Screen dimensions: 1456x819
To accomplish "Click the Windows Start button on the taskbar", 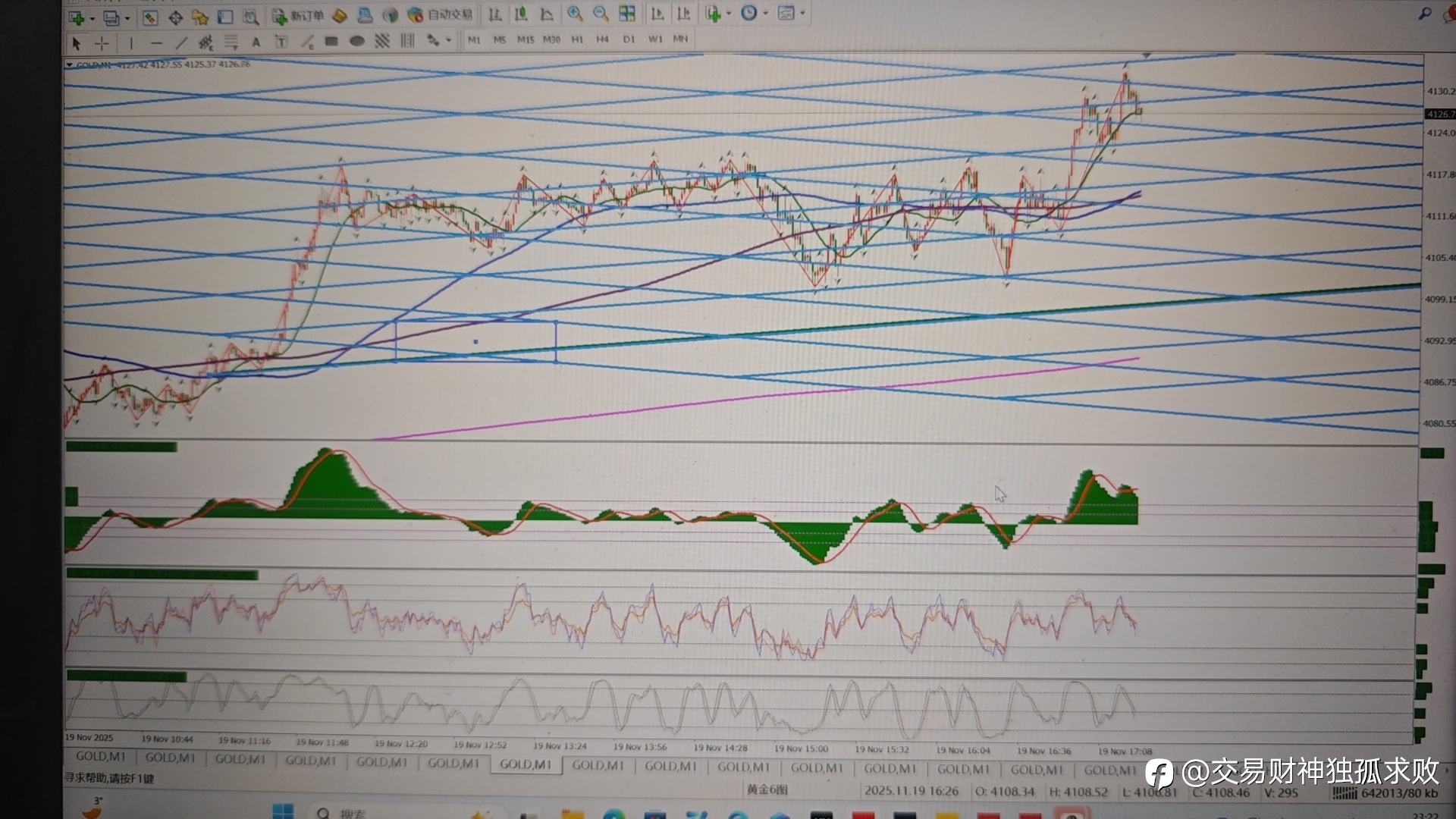I will pyautogui.click(x=283, y=811).
